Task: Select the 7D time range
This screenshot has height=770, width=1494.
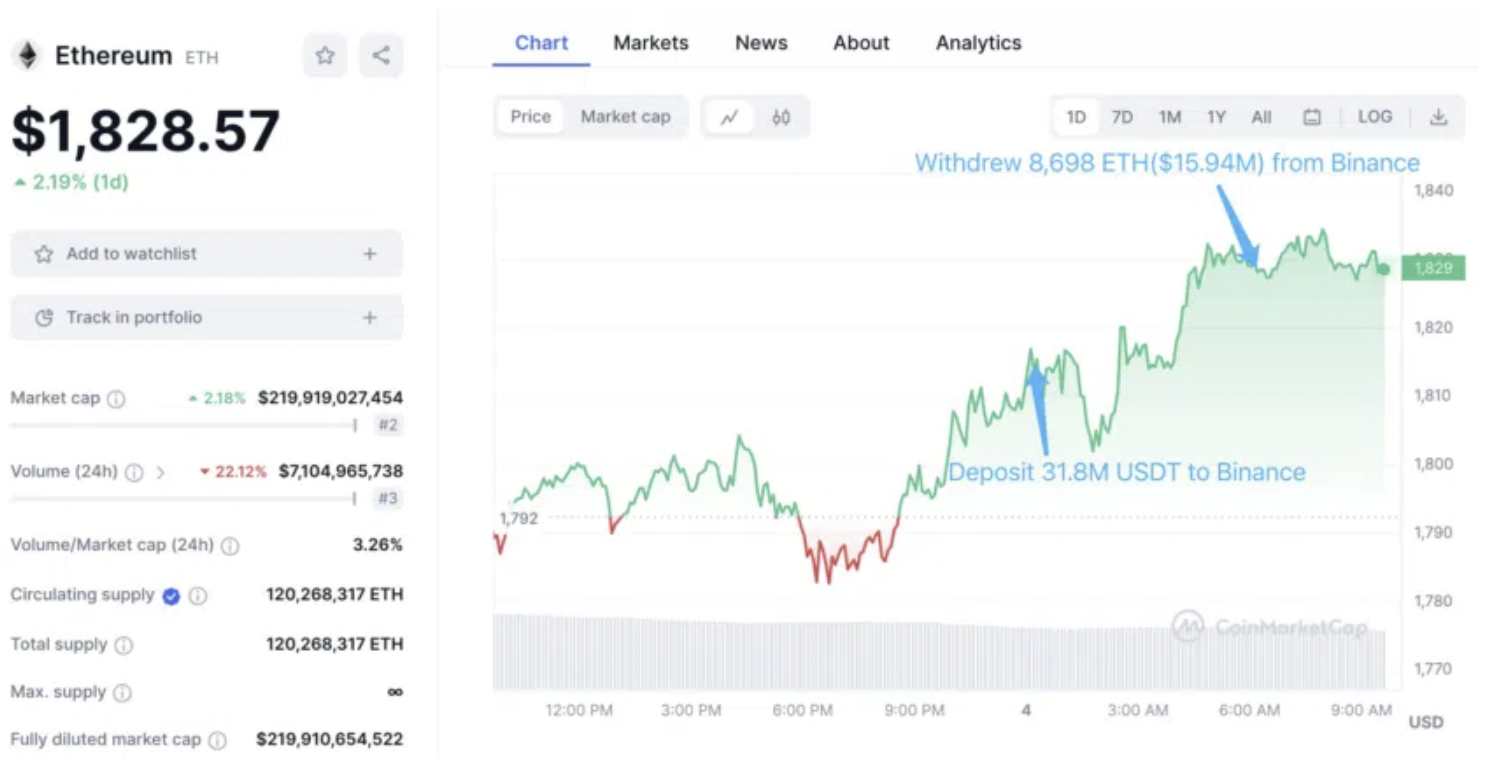Action: pos(1122,117)
